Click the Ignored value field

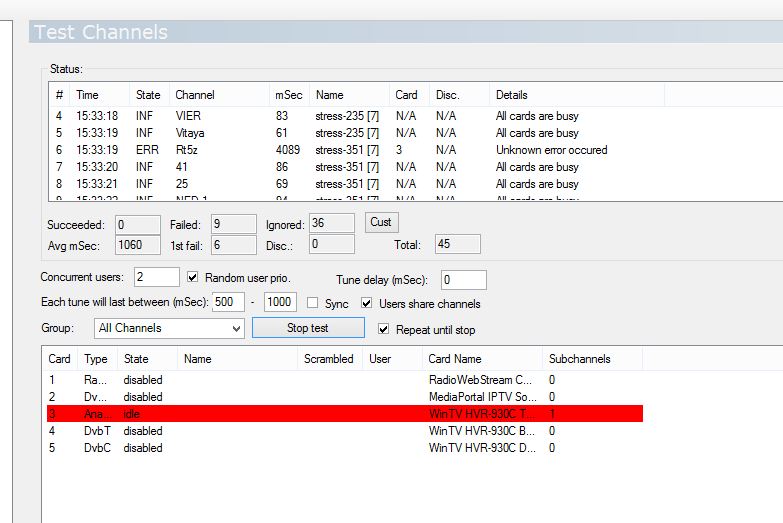click(332, 223)
